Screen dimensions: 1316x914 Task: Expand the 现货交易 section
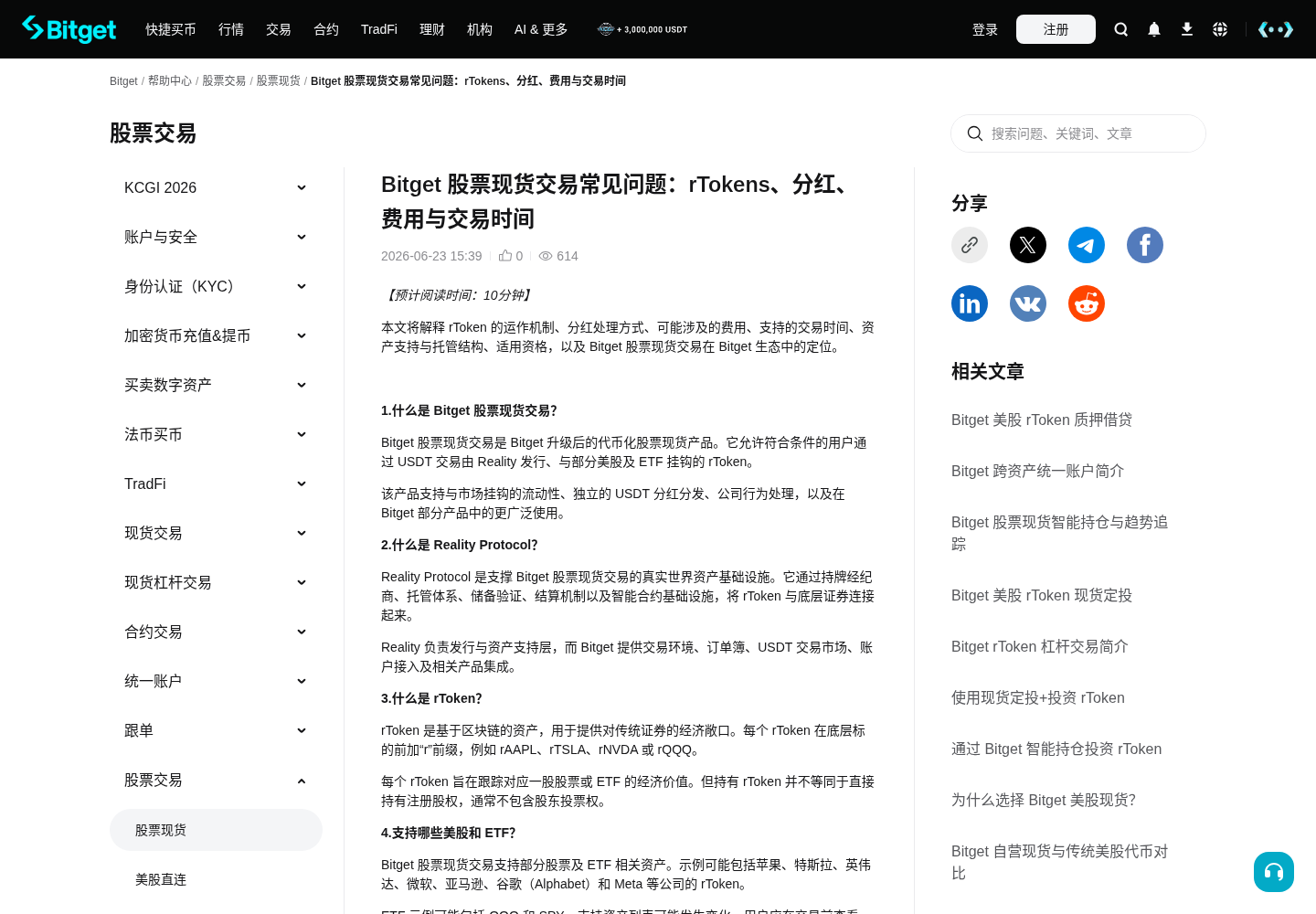point(216,533)
